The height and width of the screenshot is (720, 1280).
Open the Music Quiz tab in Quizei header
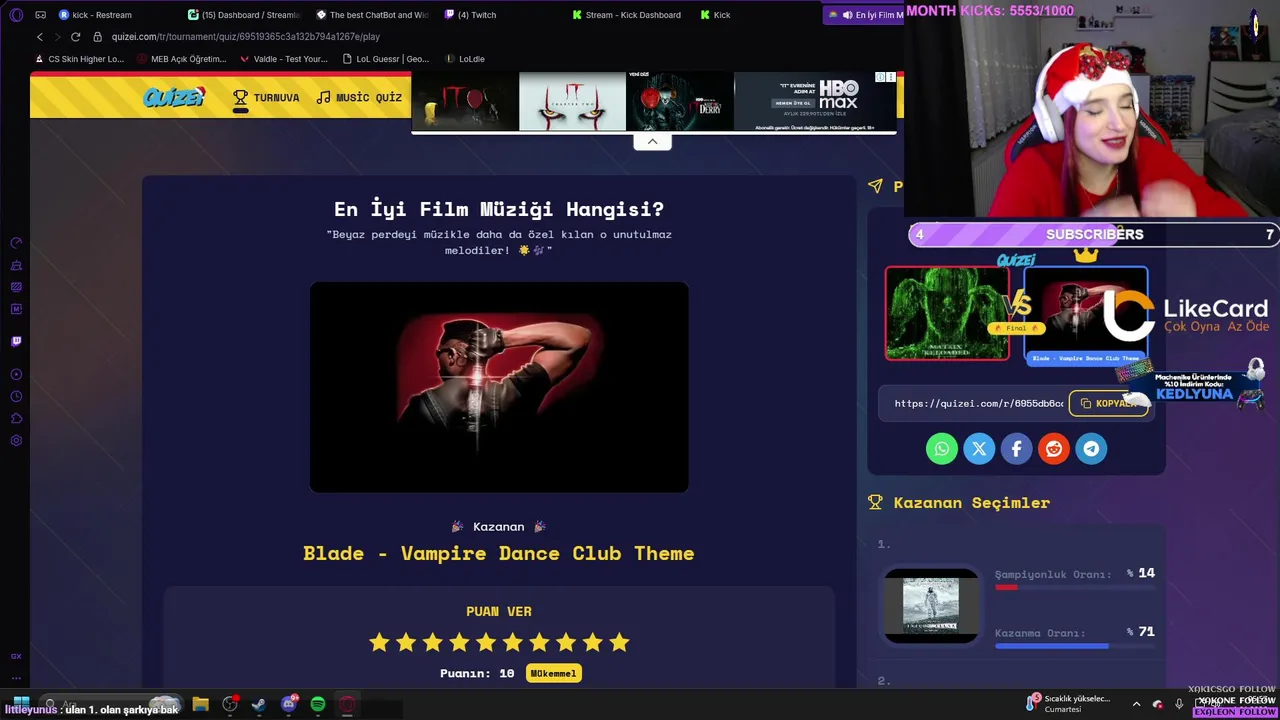coord(359,97)
